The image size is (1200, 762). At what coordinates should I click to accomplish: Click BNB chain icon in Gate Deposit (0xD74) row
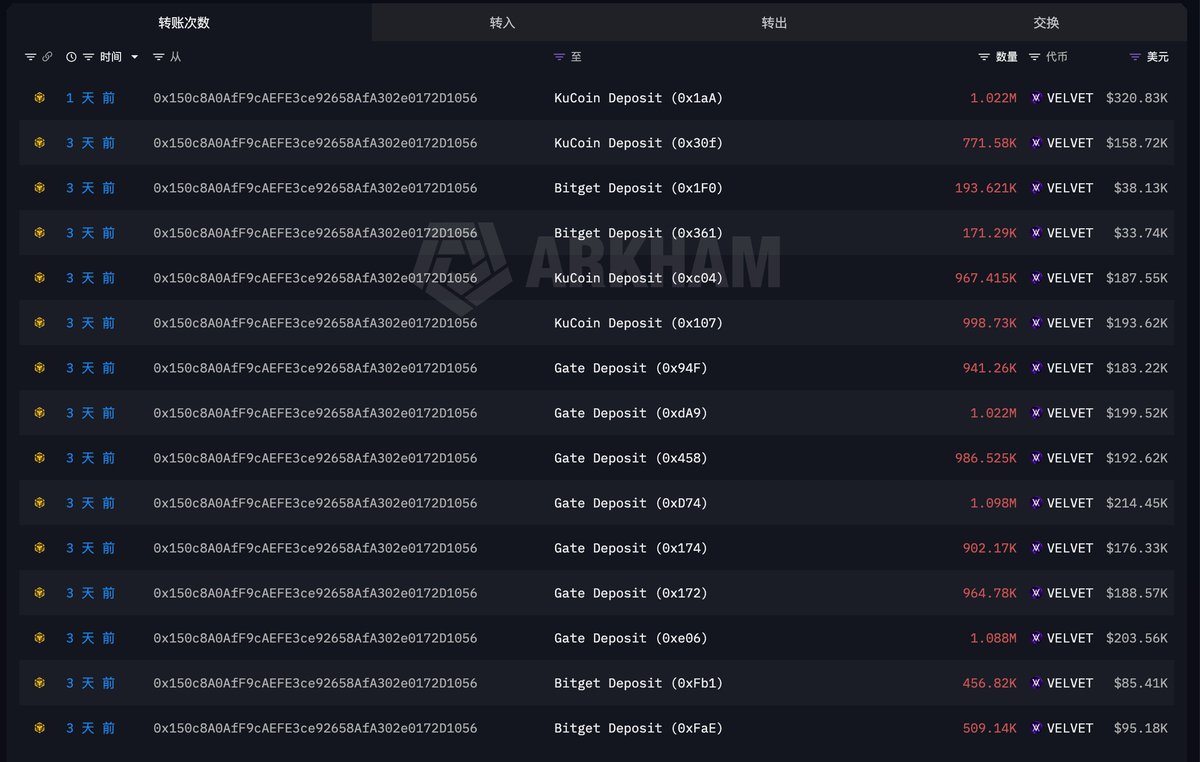[40, 503]
